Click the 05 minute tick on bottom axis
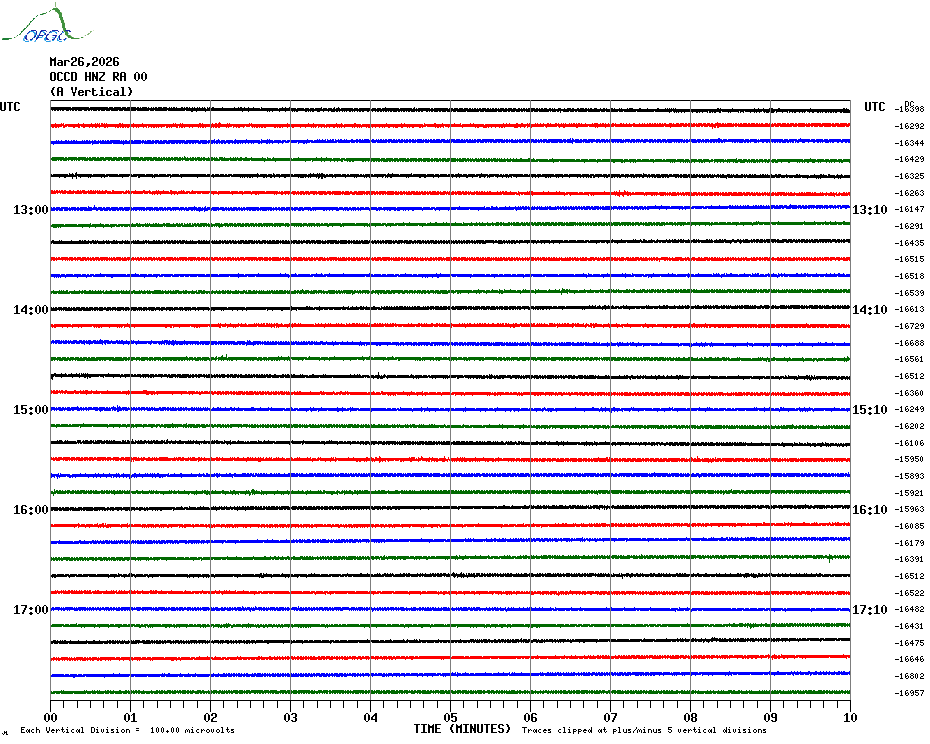 click(450, 717)
